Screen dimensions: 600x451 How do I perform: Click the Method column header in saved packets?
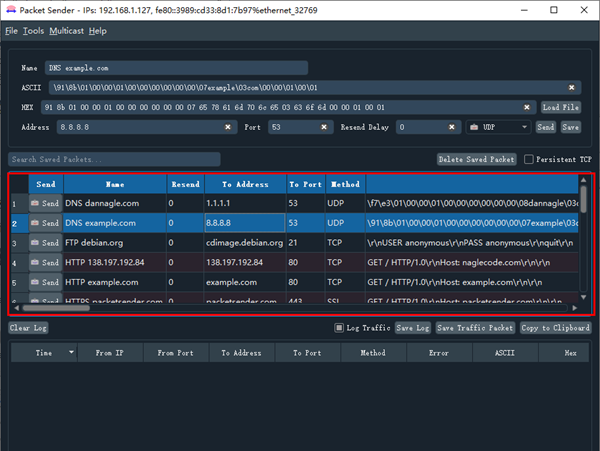pyautogui.click(x=345, y=184)
